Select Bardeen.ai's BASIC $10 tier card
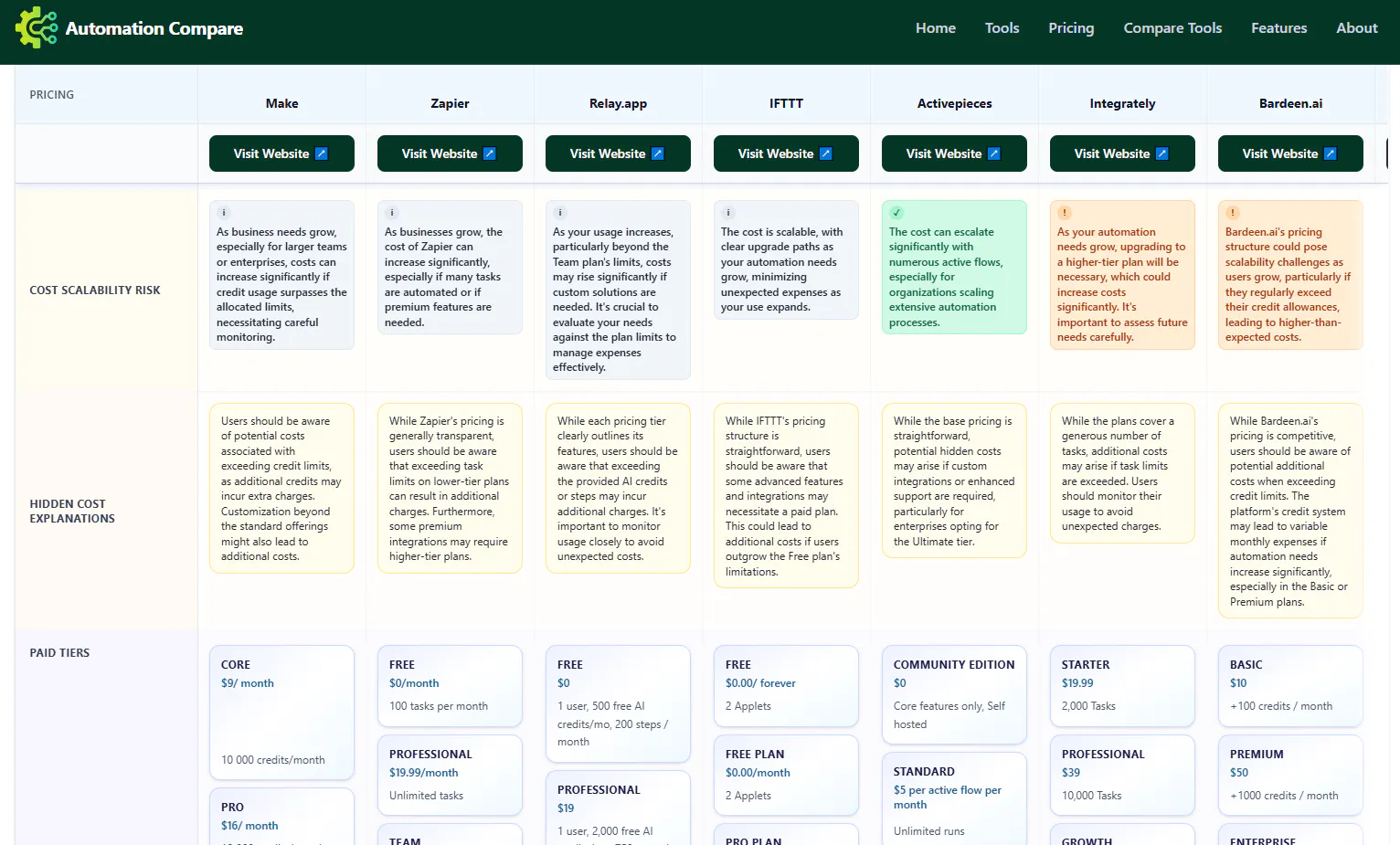1400x845 pixels. click(1290, 686)
